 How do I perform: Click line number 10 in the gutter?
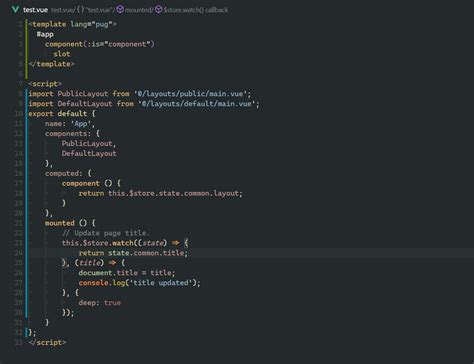click(19, 114)
